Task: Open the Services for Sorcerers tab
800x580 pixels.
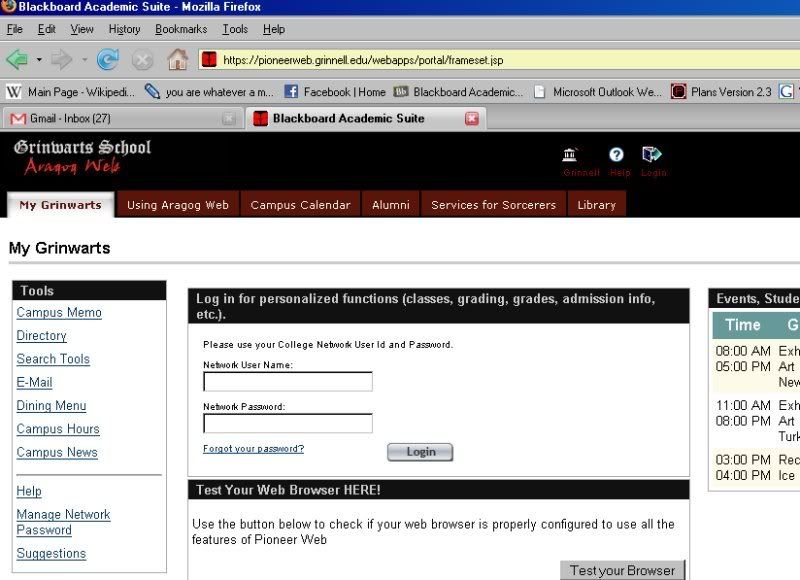Action: click(x=493, y=205)
